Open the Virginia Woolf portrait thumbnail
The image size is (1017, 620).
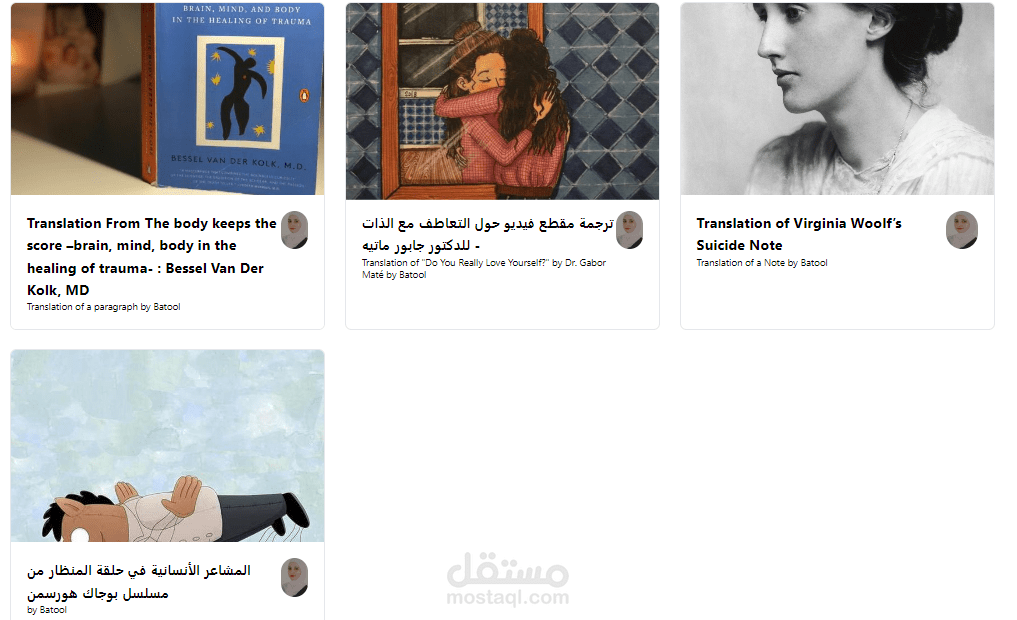pos(837,99)
